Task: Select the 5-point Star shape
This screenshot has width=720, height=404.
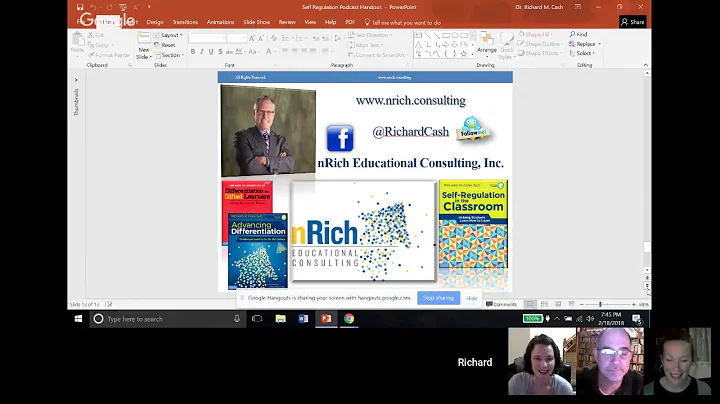Action: (464, 54)
